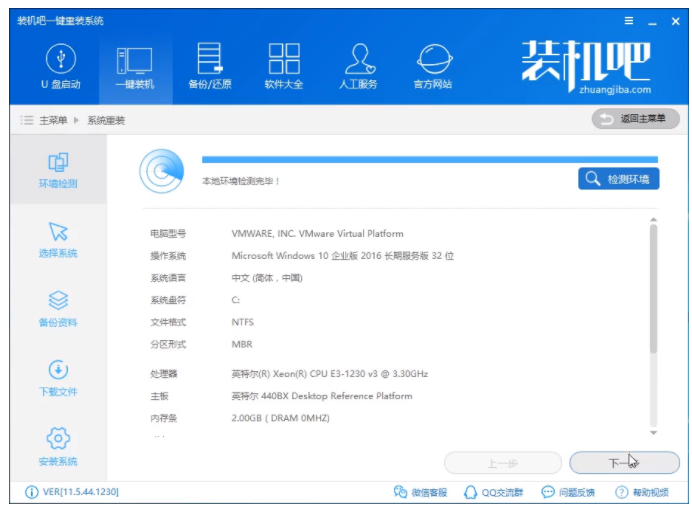Click the 下一步 next step button
The width and height of the screenshot is (692, 513).
(x=624, y=463)
